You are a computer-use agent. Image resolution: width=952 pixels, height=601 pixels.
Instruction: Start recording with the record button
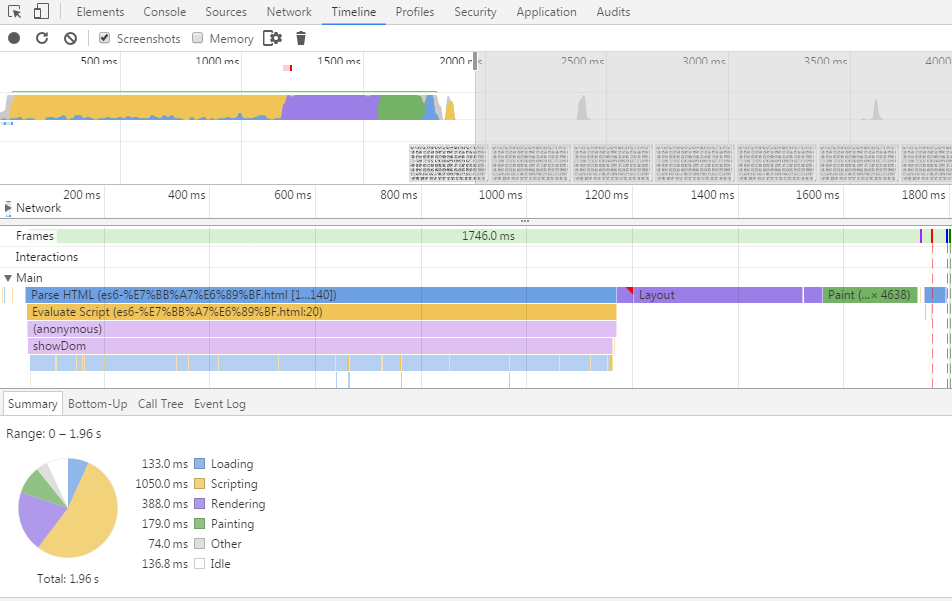14,38
